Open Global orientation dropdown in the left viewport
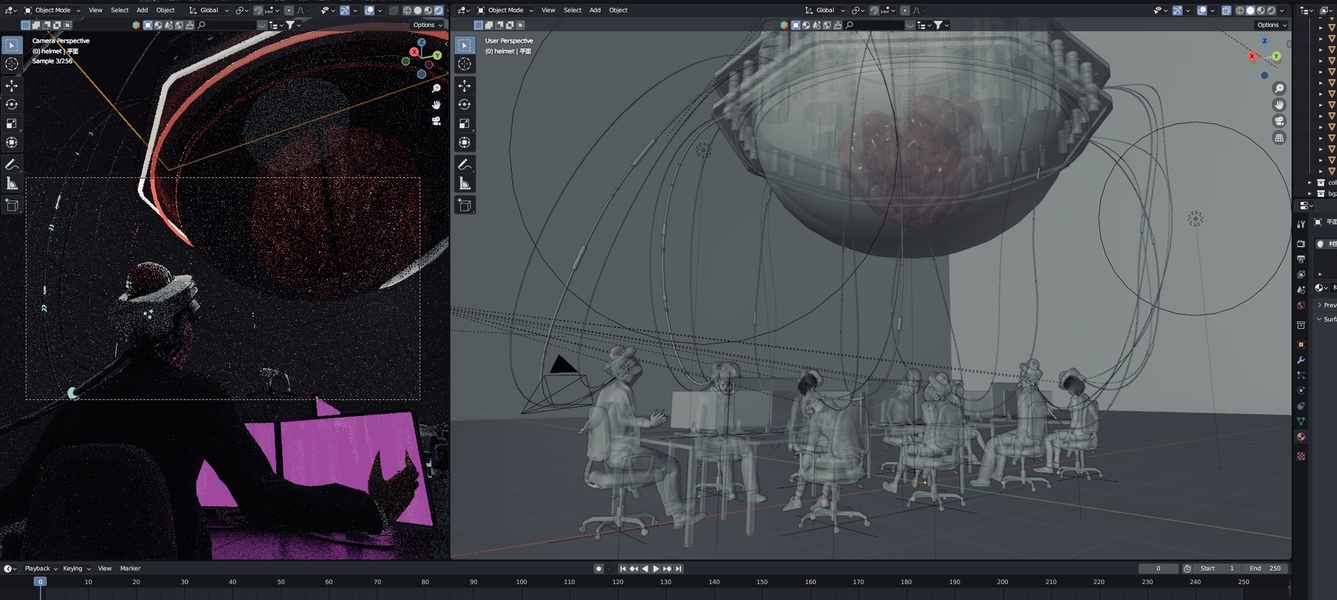1337x600 pixels. (x=209, y=10)
